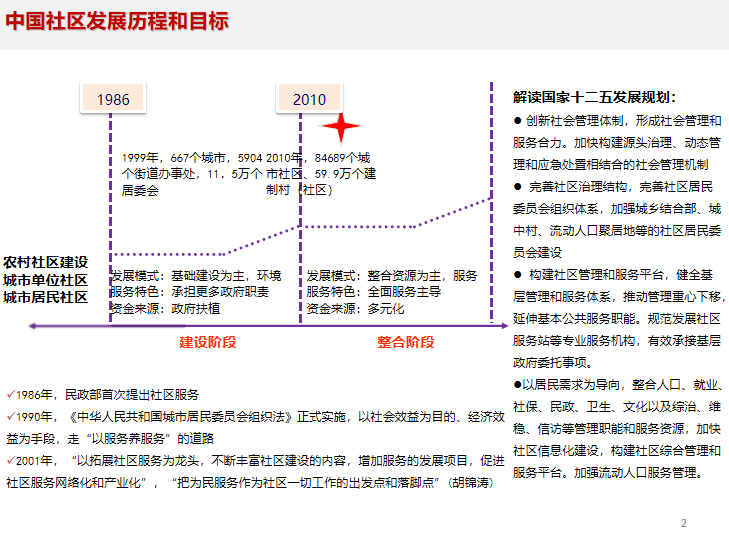Click the bullet 完善社区治理结构
Viewport: 729px width, 546px height.
[x=617, y=220]
